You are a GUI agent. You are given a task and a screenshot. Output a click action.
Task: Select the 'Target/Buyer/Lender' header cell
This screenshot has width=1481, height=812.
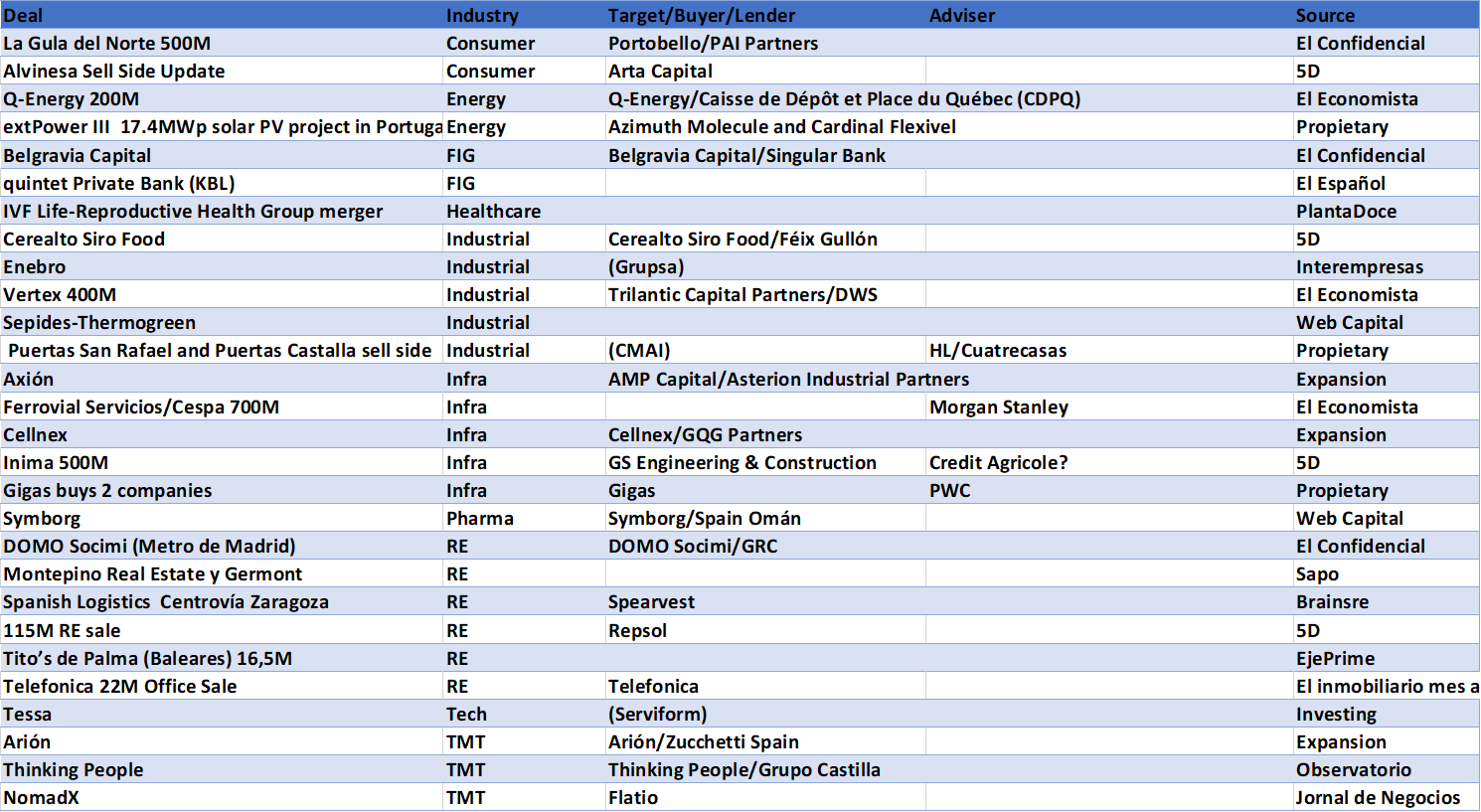coord(765,15)
